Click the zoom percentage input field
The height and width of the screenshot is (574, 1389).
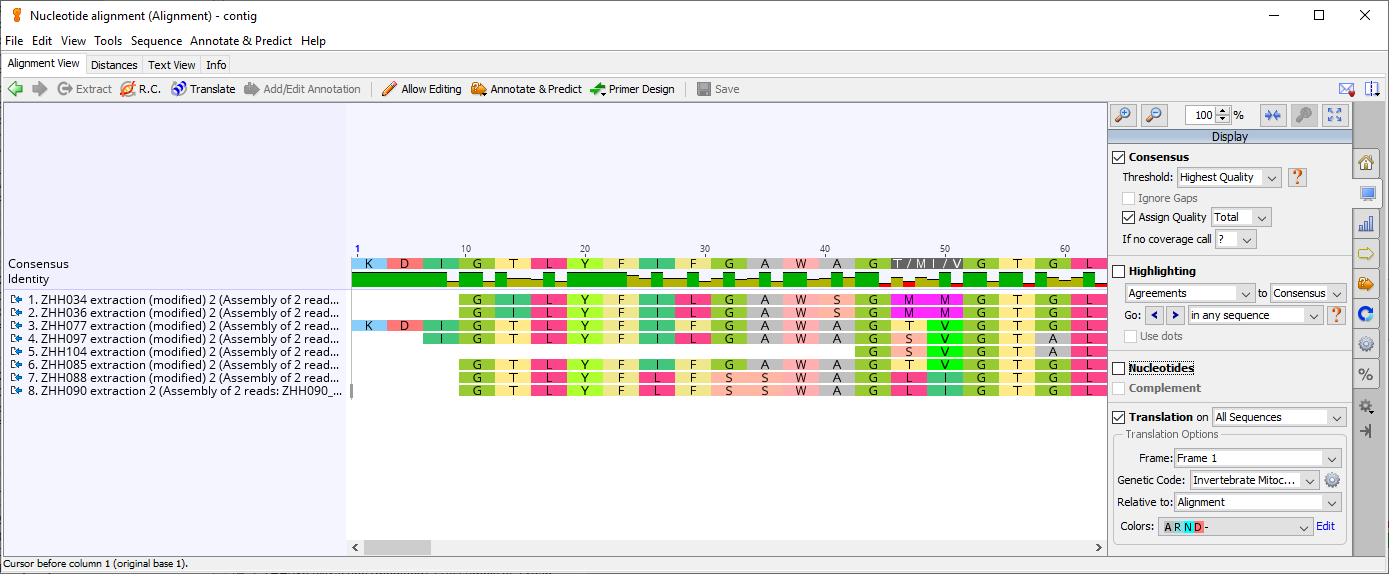pos(1200,115)
